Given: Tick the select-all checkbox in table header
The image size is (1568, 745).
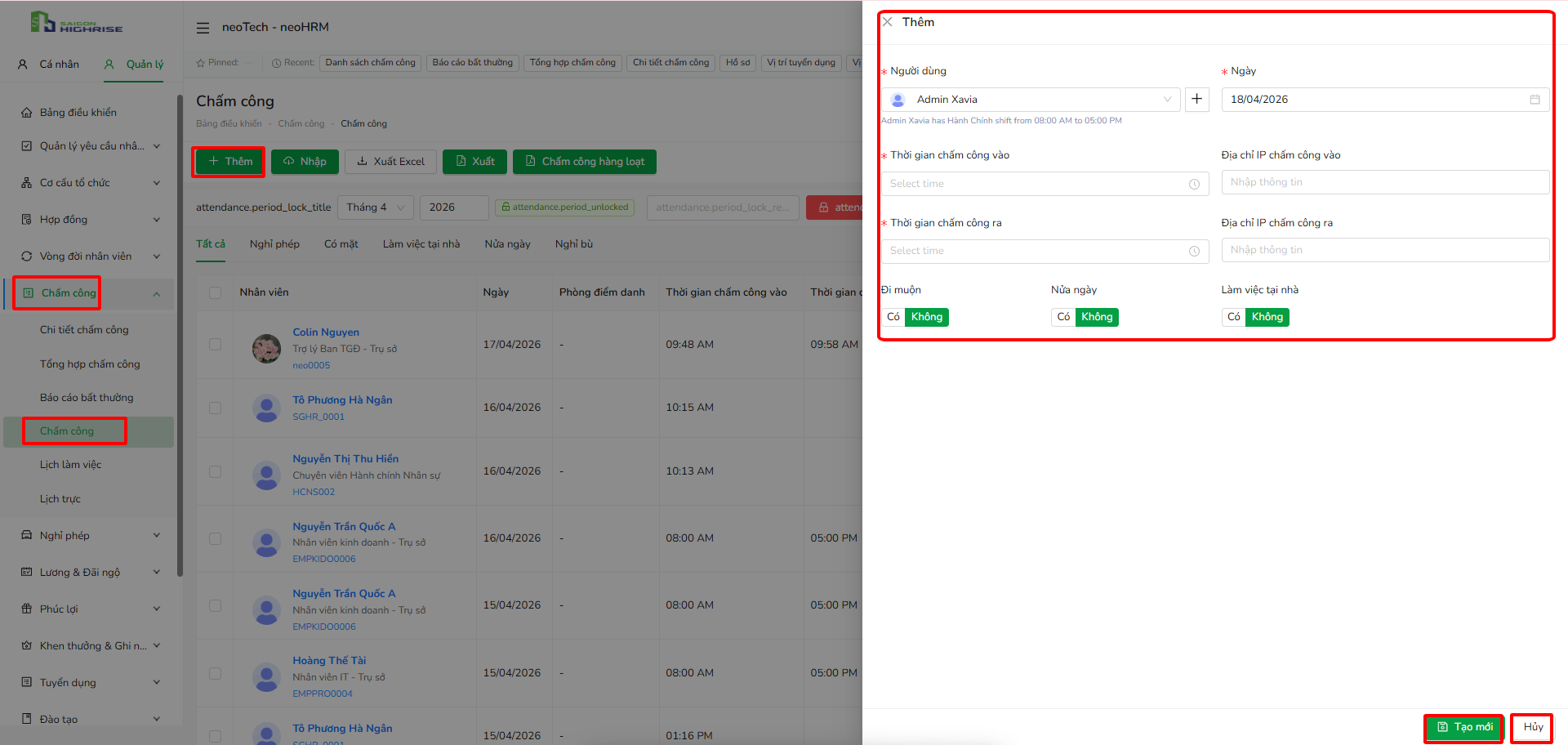Looking at the screenshot, I should (x=215, y=292).
